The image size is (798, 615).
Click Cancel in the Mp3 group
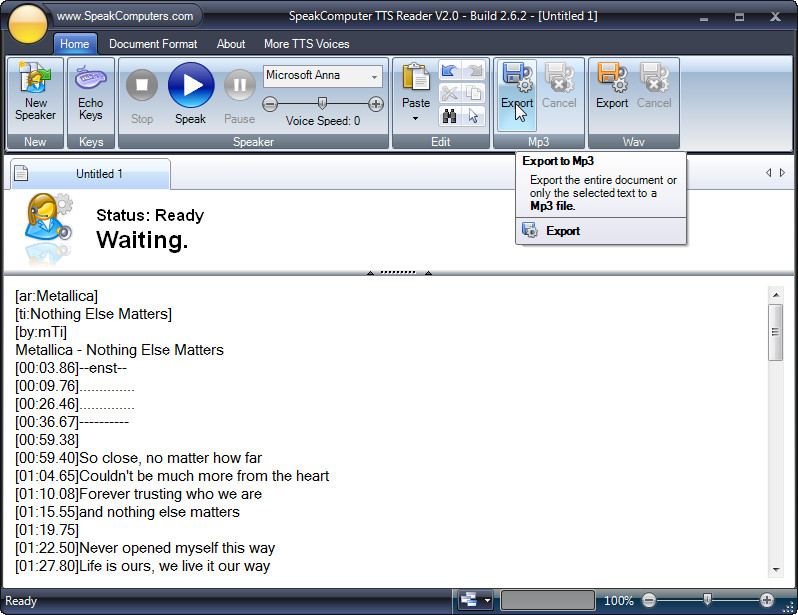point(559,86)
